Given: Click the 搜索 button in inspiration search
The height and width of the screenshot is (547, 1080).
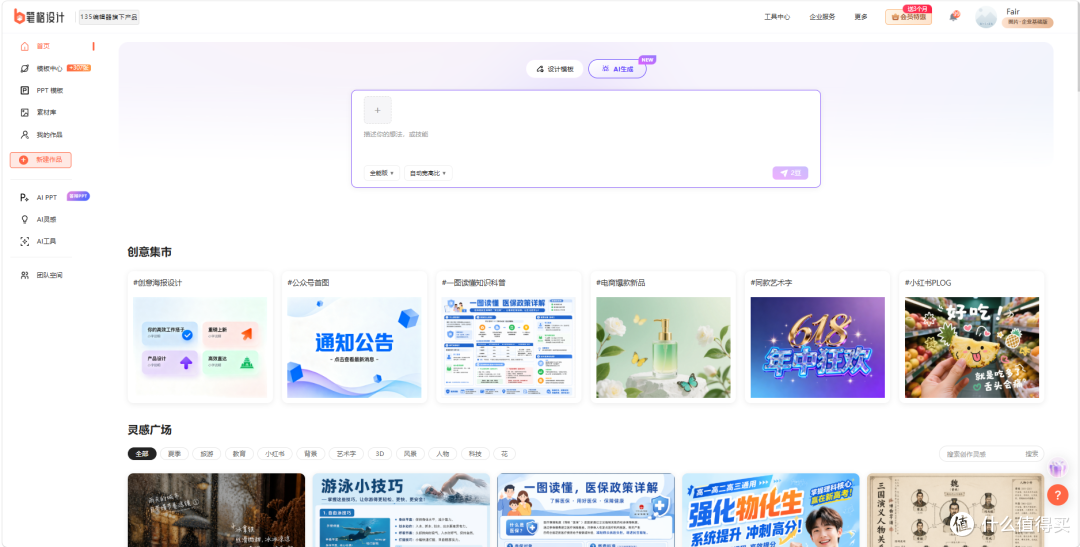Looking at the screenshot, I should 1032,454.
